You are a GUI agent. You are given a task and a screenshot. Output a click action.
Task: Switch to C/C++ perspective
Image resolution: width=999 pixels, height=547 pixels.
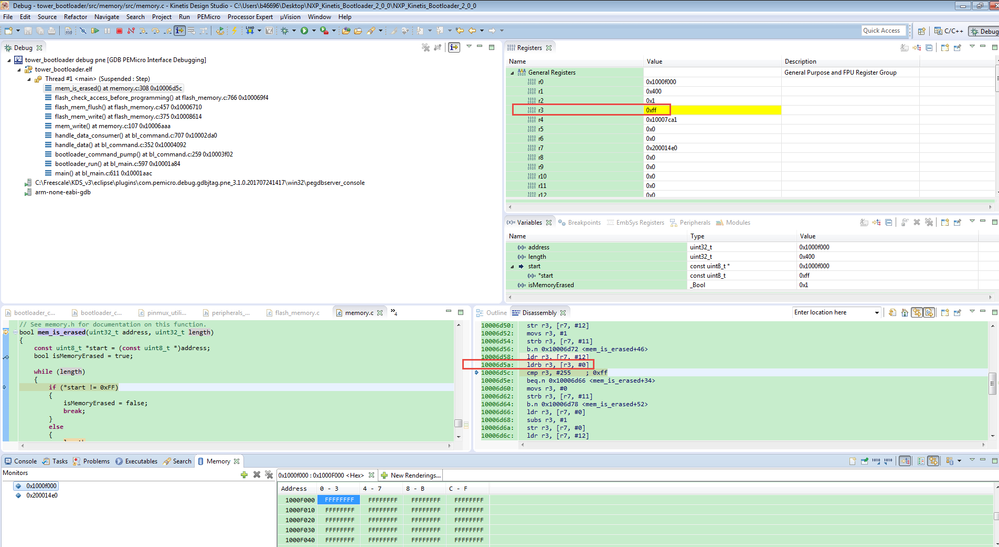(x=949, y=31)
